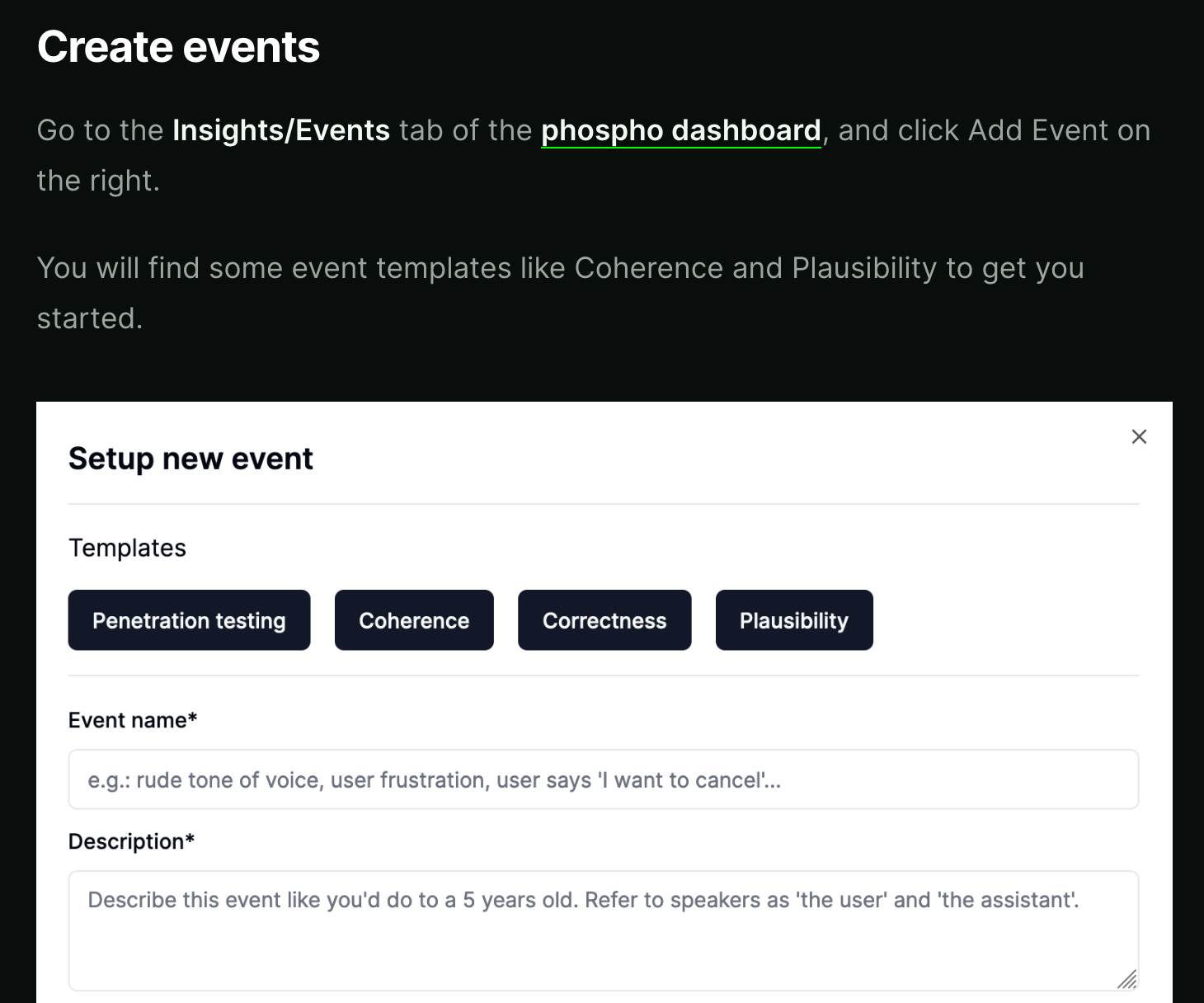
Task: Click the Create events heading
Action: point(178,47)
